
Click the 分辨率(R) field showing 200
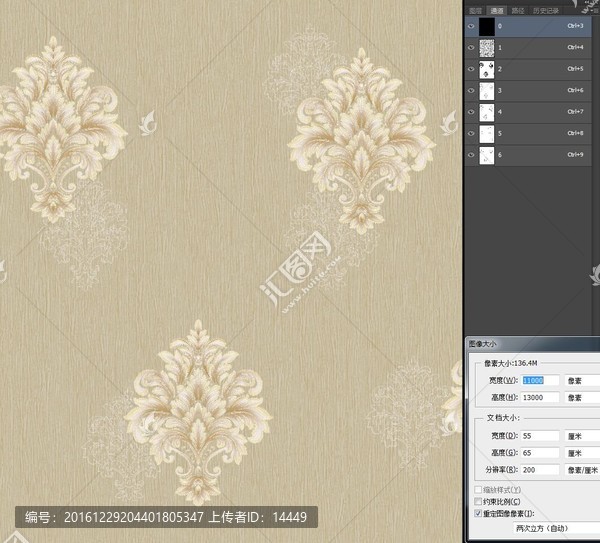tap(540, 470)
